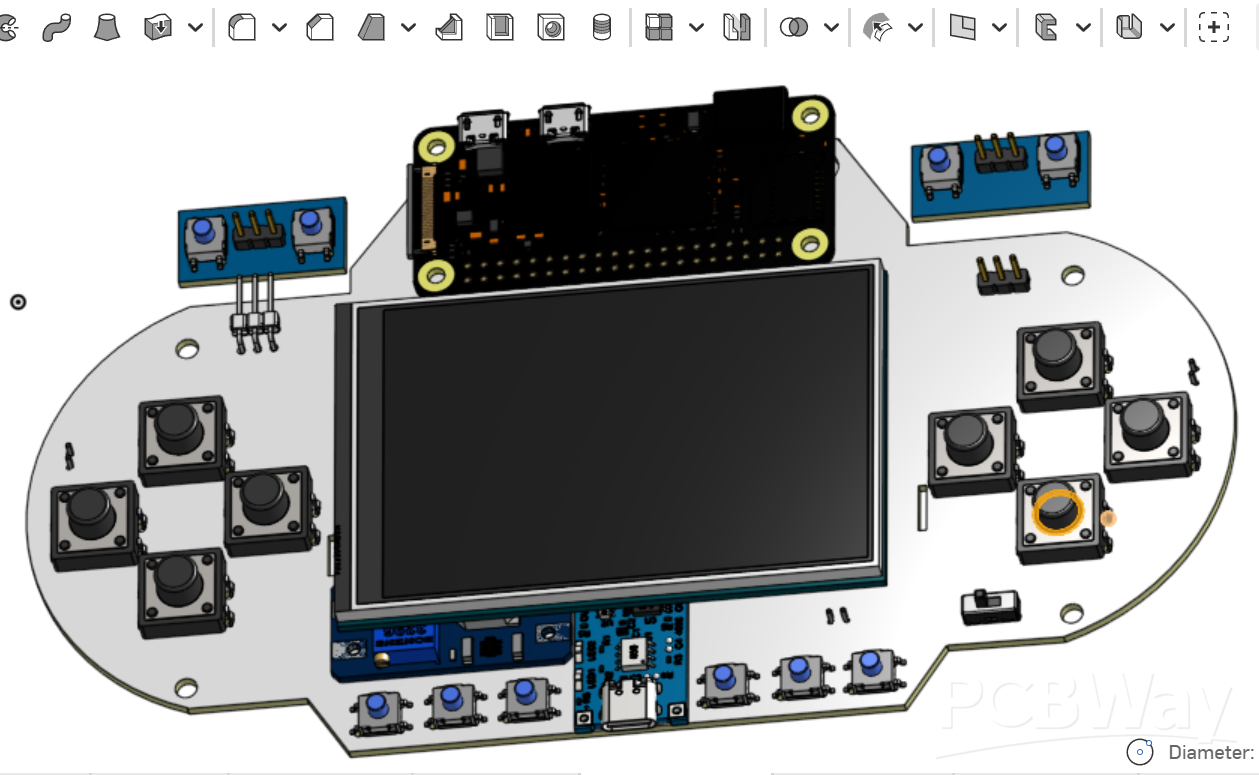
Task: Click the Diameter measurement icon
Action: [x=1140, y=752]
